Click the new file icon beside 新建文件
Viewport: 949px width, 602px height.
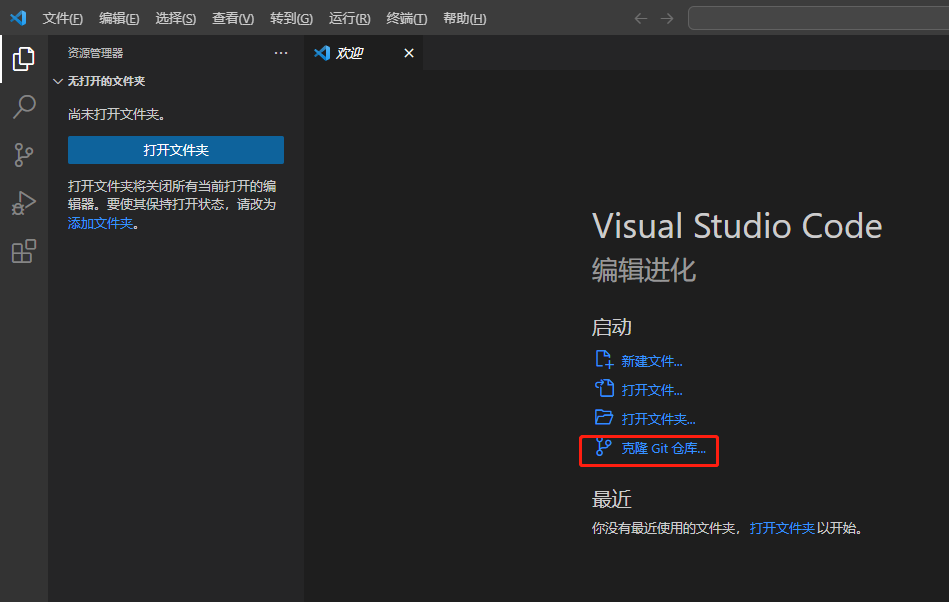[x=603, y=359]
